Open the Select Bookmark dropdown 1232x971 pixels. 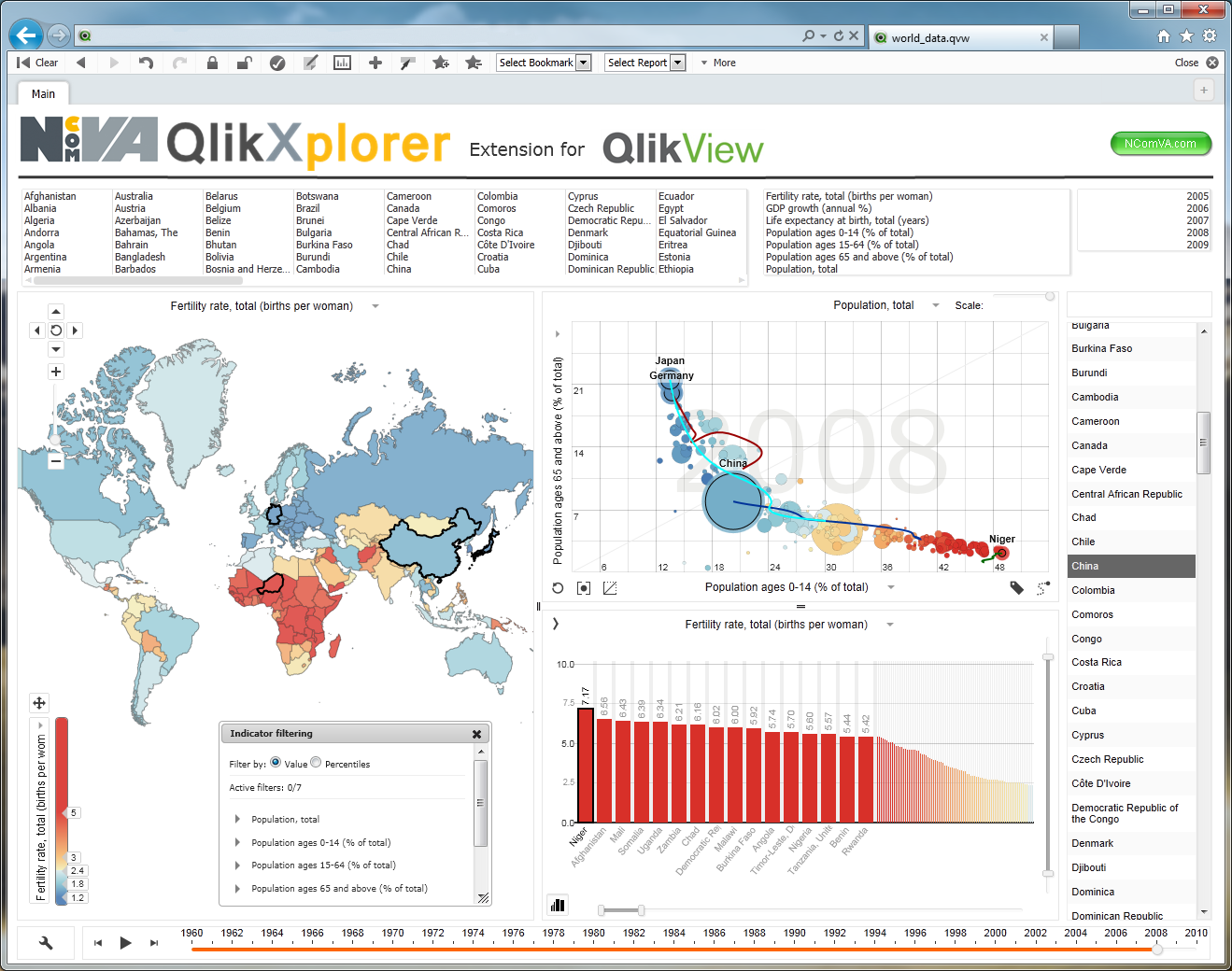[x=544, y=63]
